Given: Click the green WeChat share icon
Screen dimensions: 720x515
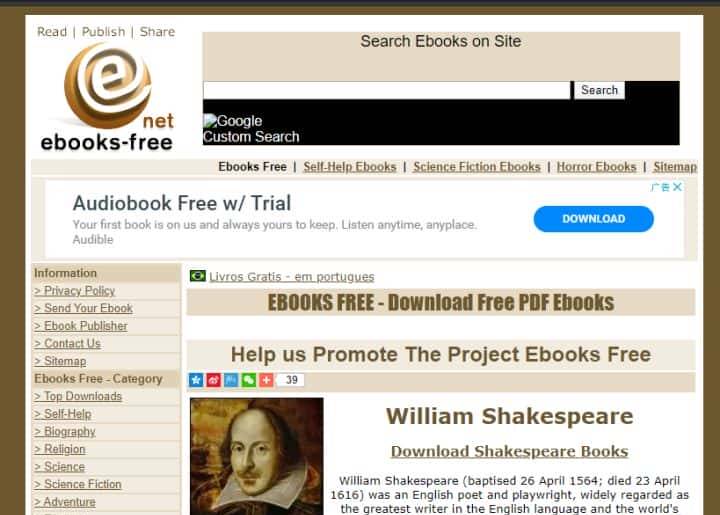Looking at the screenshot, I should click(x=249, y=380).
